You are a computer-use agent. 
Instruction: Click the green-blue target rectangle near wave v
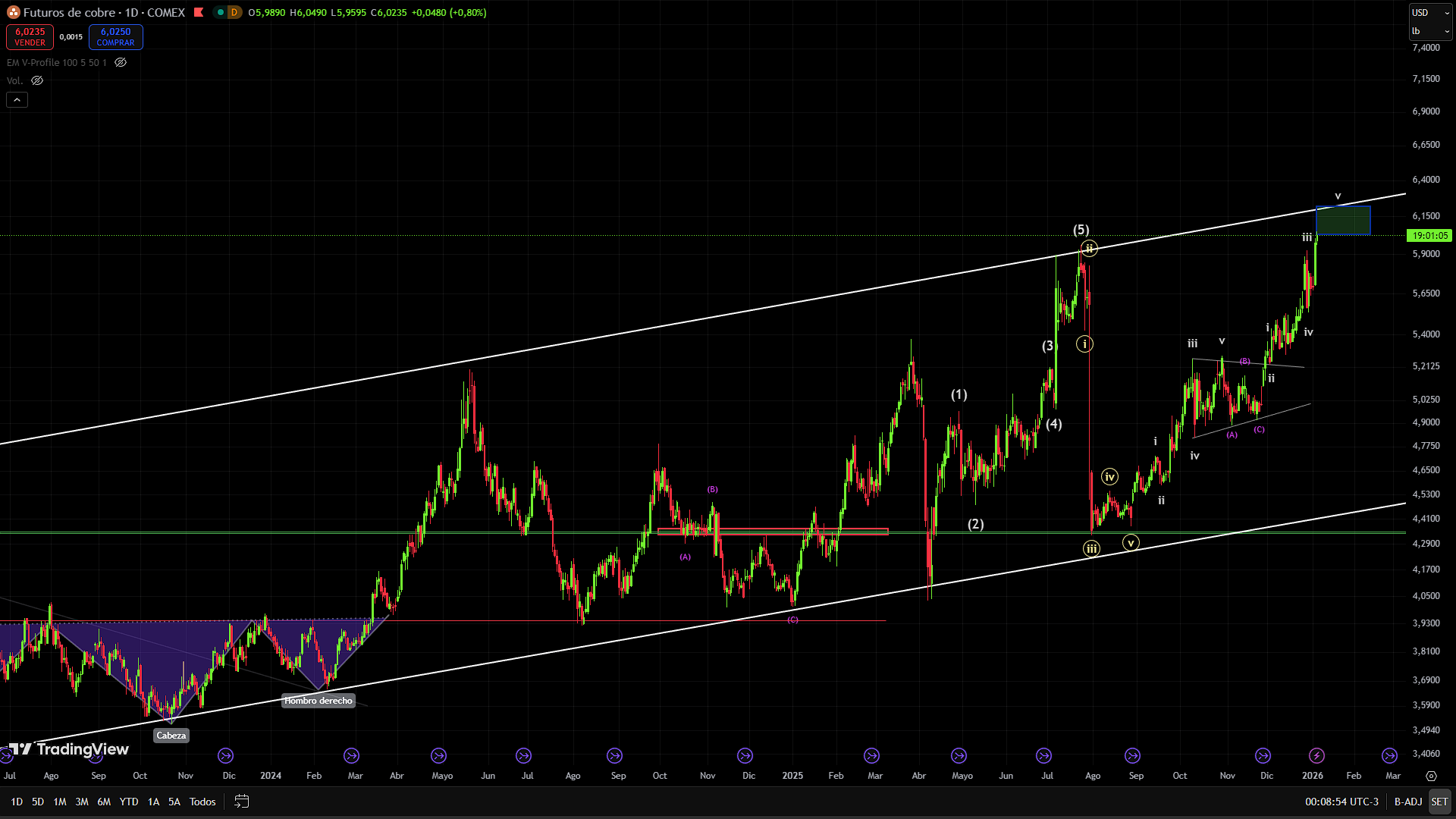click(1343, 221)
